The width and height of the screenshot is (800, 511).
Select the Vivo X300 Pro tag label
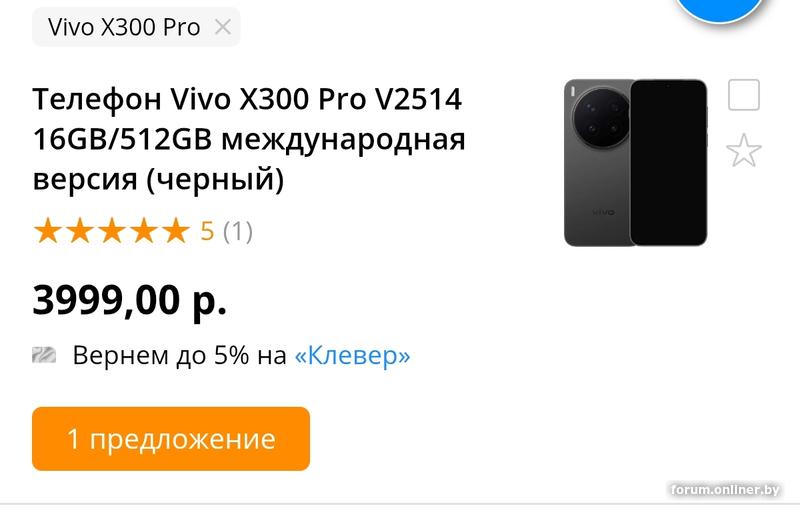(124, 27)
